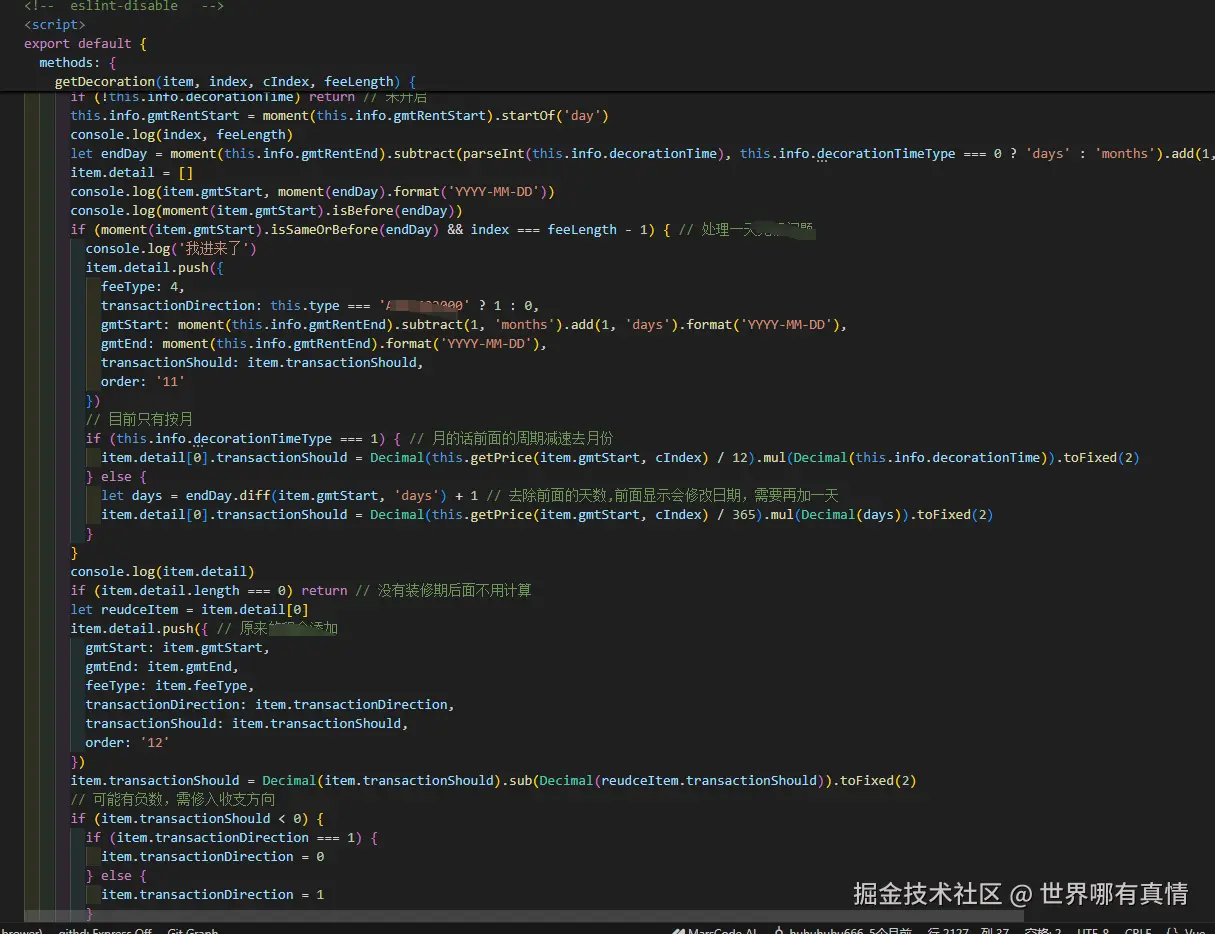Click the MarsCode AI status bar item
This screenshot has height=934, width=1215.
click(714, 931)
